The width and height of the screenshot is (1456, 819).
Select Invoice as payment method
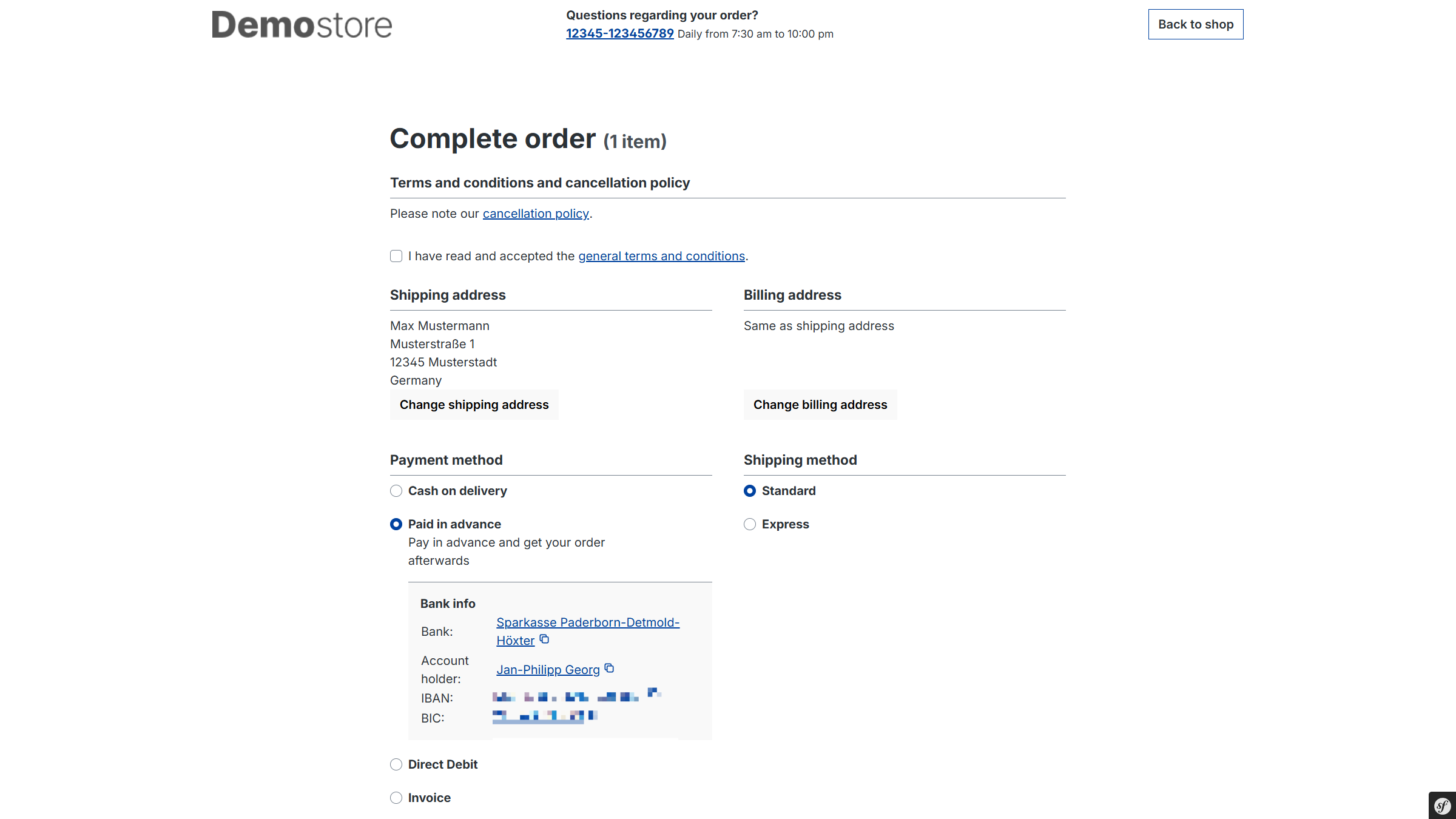pos(396,798)
